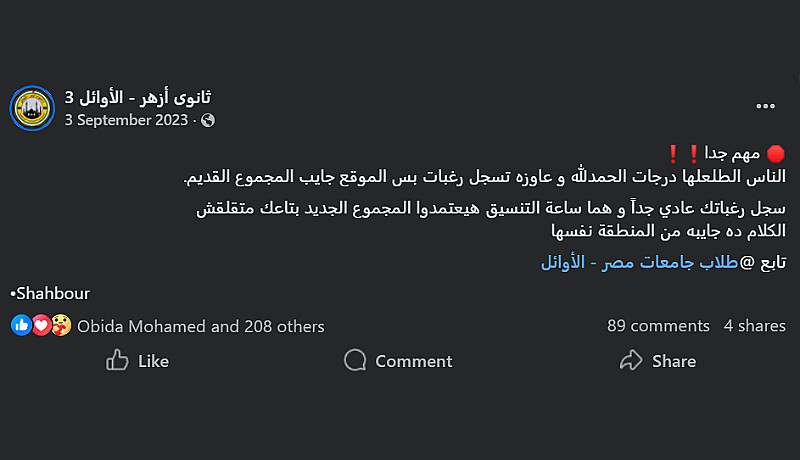Open the page name ثانوى أزهر - الأوائل 3
This screenshot has height=460, width=800.
(138, 98)
